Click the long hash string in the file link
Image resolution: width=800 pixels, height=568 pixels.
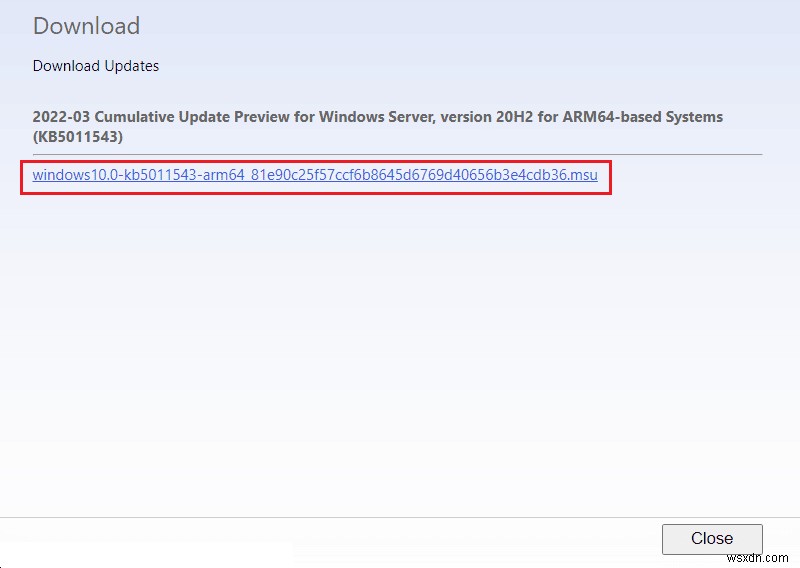pyautogui.click(x=402, y=175)
